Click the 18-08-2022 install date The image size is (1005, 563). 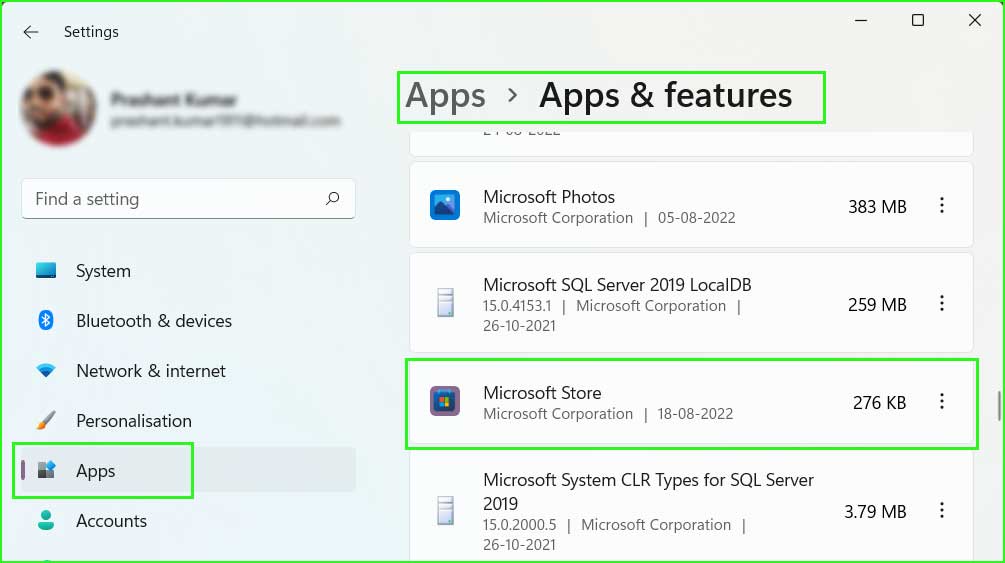coord(695,414)
